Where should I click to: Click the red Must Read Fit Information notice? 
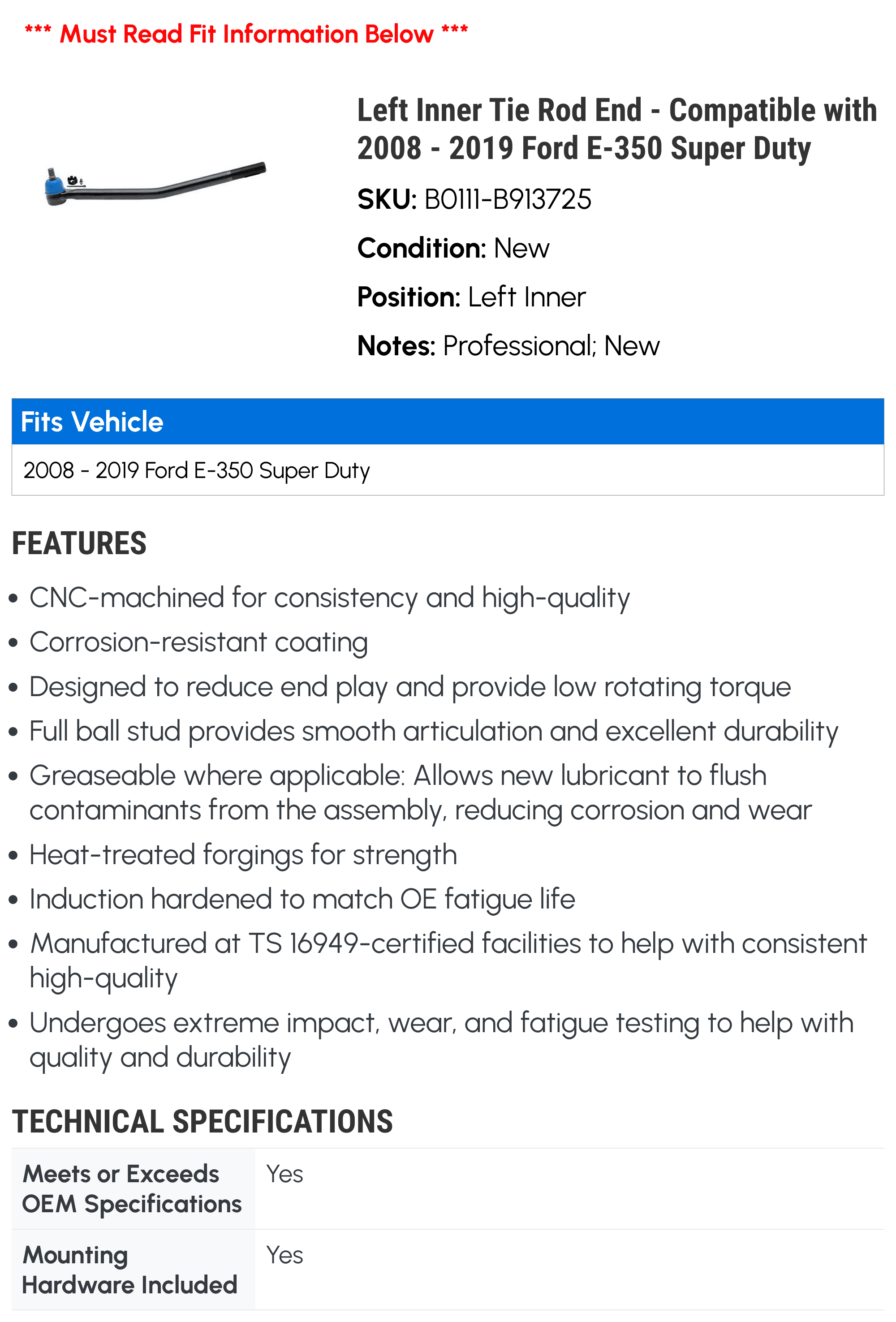tap(246, 34)
